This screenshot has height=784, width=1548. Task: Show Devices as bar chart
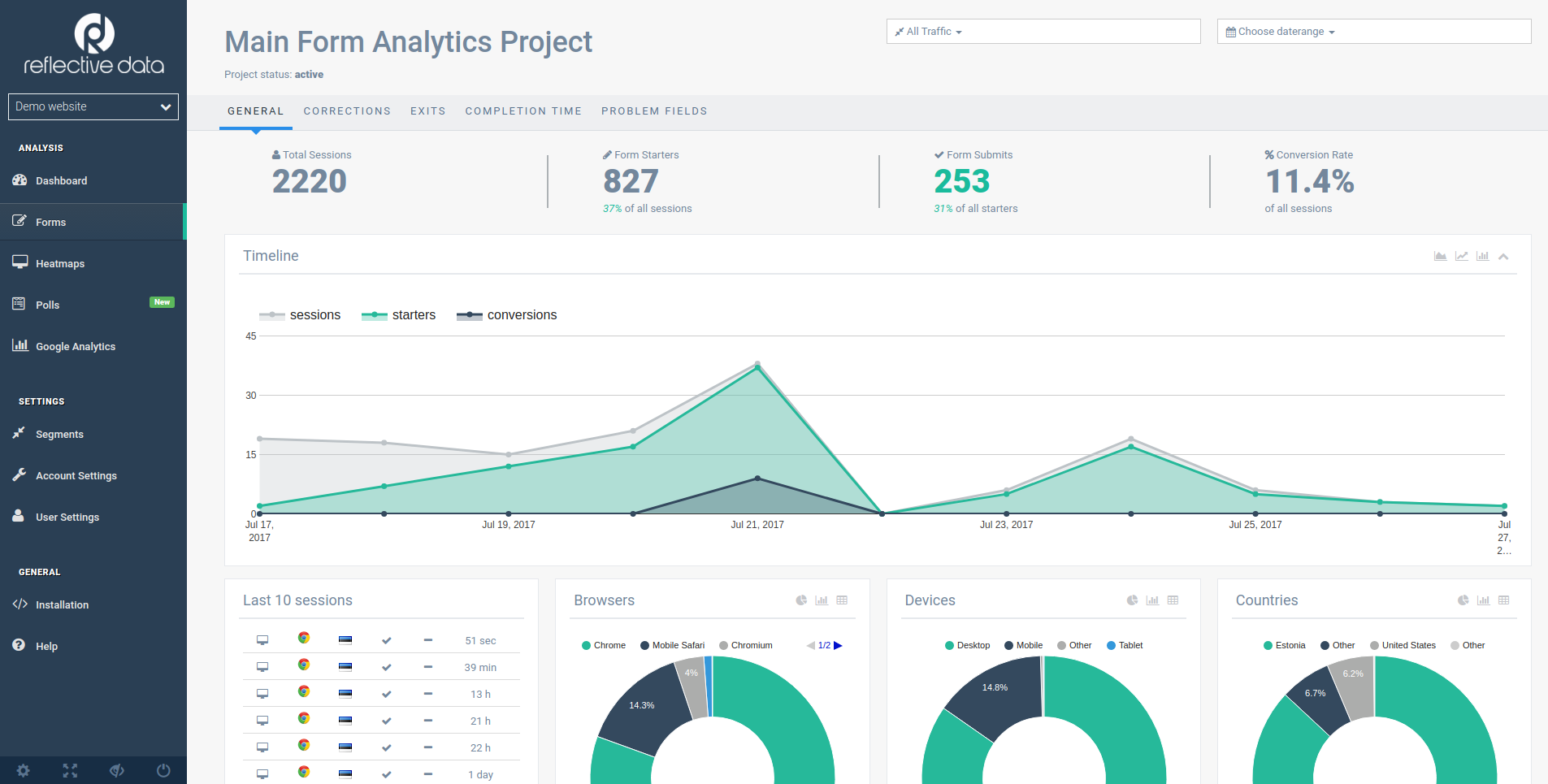[x=1152, y=600]
